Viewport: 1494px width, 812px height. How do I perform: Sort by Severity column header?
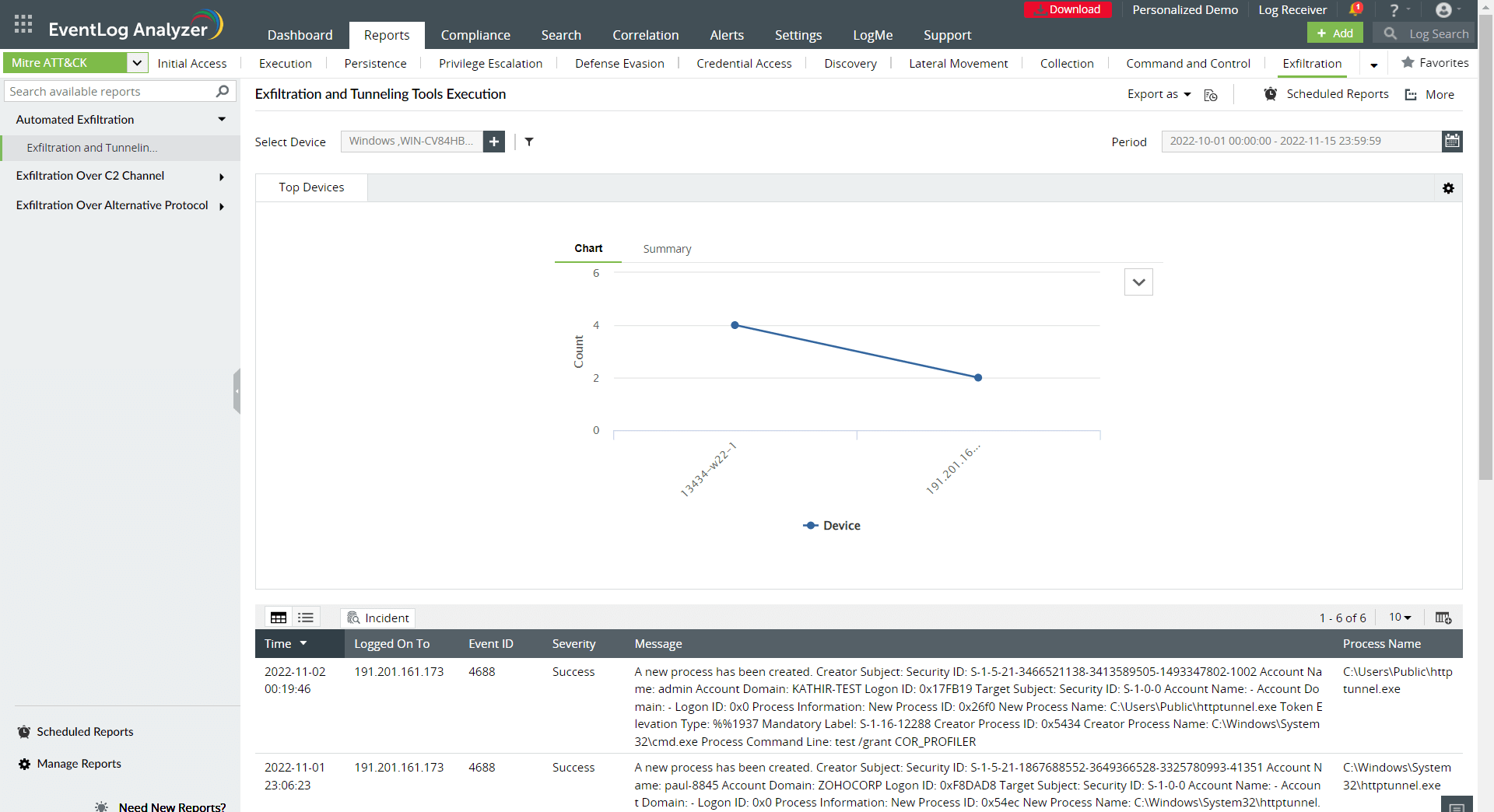[573, 644]
